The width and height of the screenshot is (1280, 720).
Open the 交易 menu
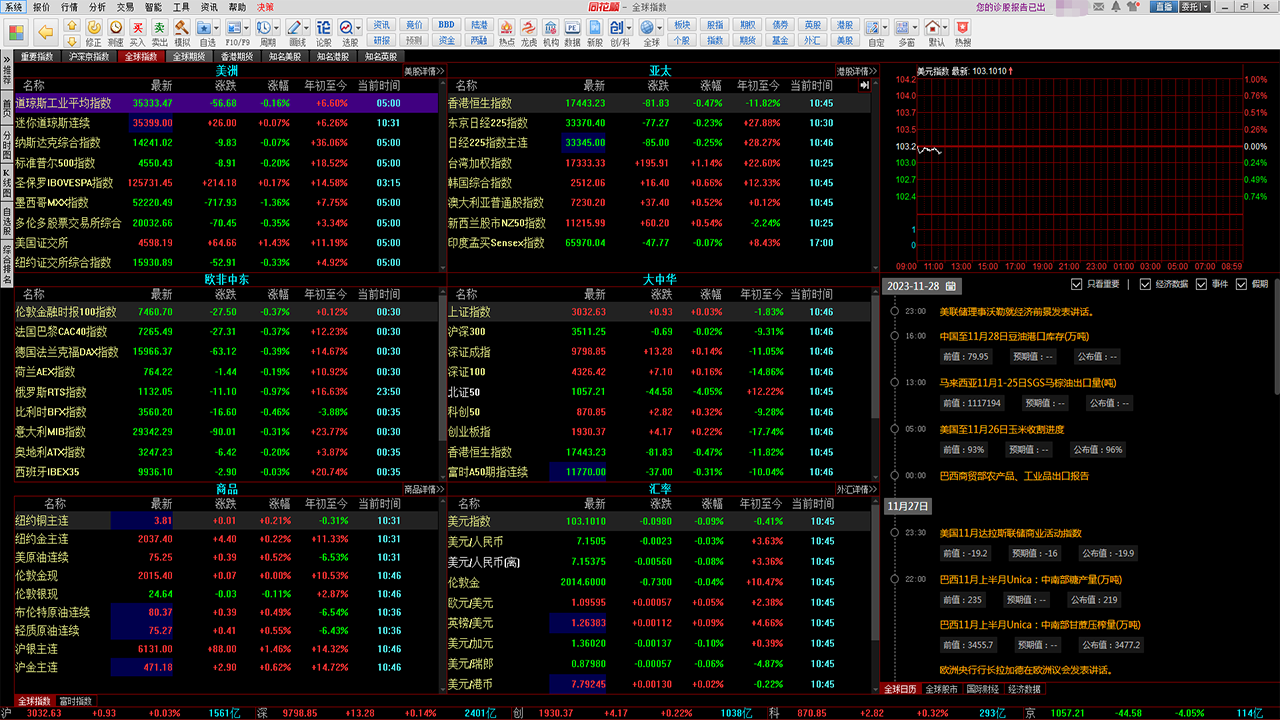click(125, 6)
